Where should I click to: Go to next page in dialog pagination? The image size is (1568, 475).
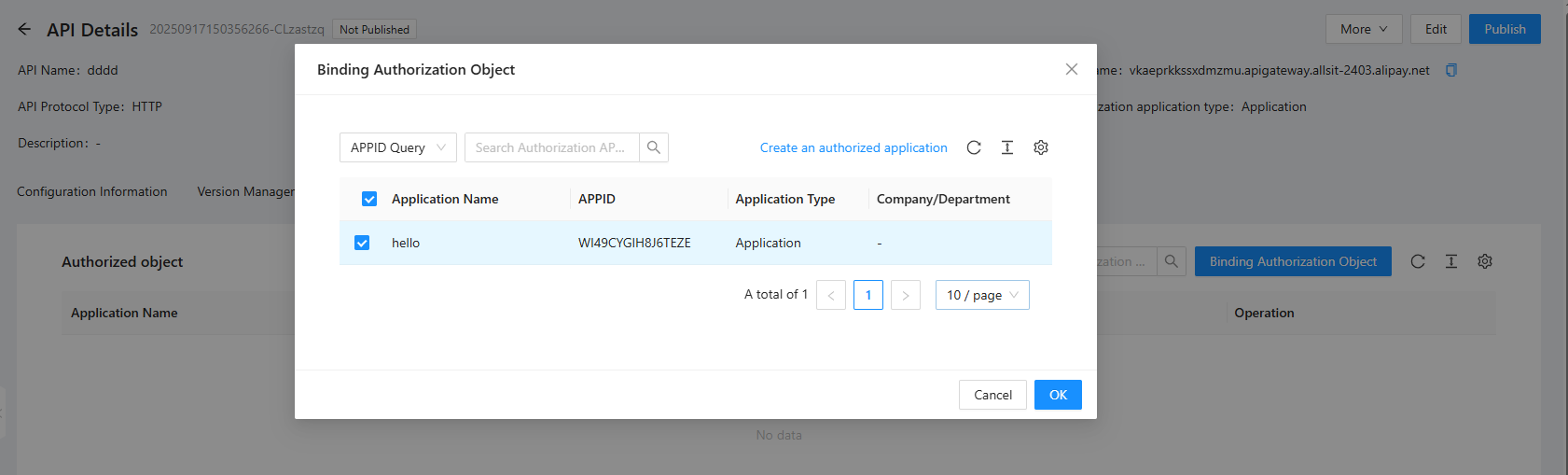click(x=906, y=295)
